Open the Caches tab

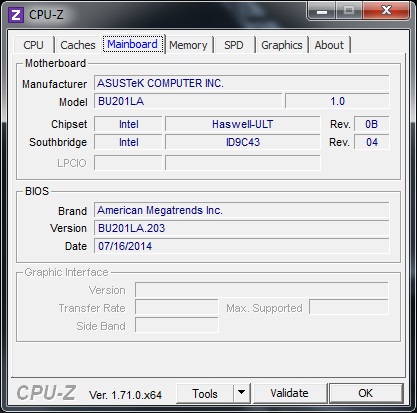point(78,45)
